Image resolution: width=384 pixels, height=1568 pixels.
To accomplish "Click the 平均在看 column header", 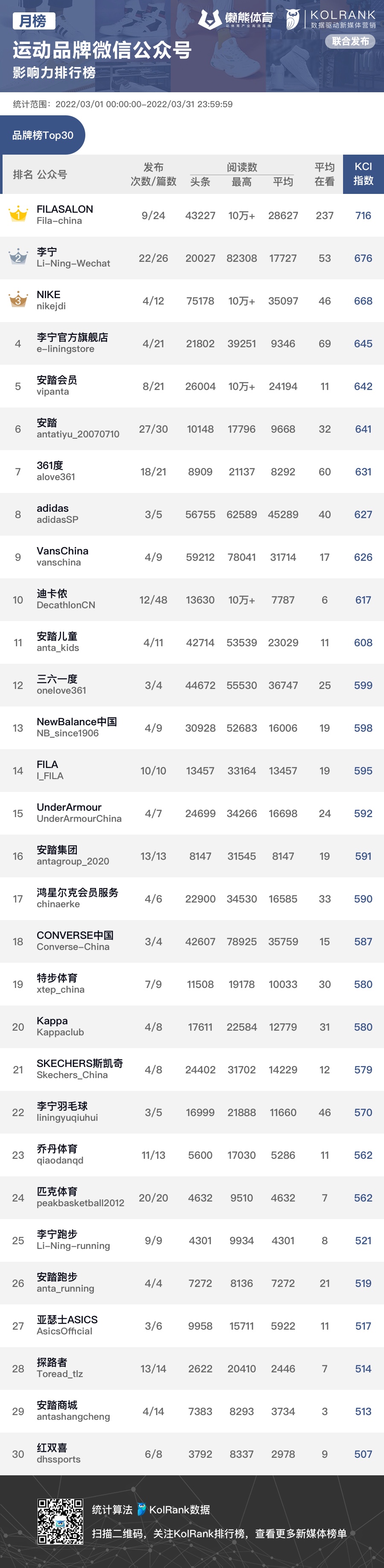I will (x=324, y=174).
